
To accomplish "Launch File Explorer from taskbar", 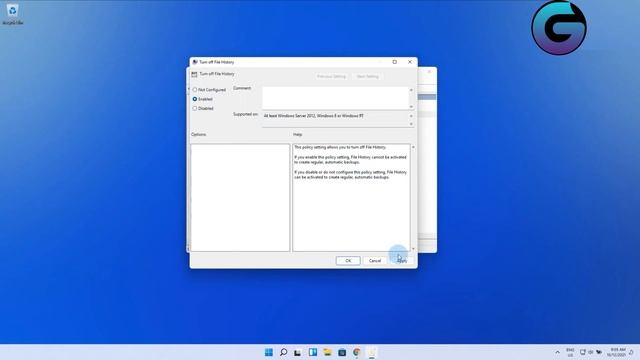I will [x=327, y=352].
